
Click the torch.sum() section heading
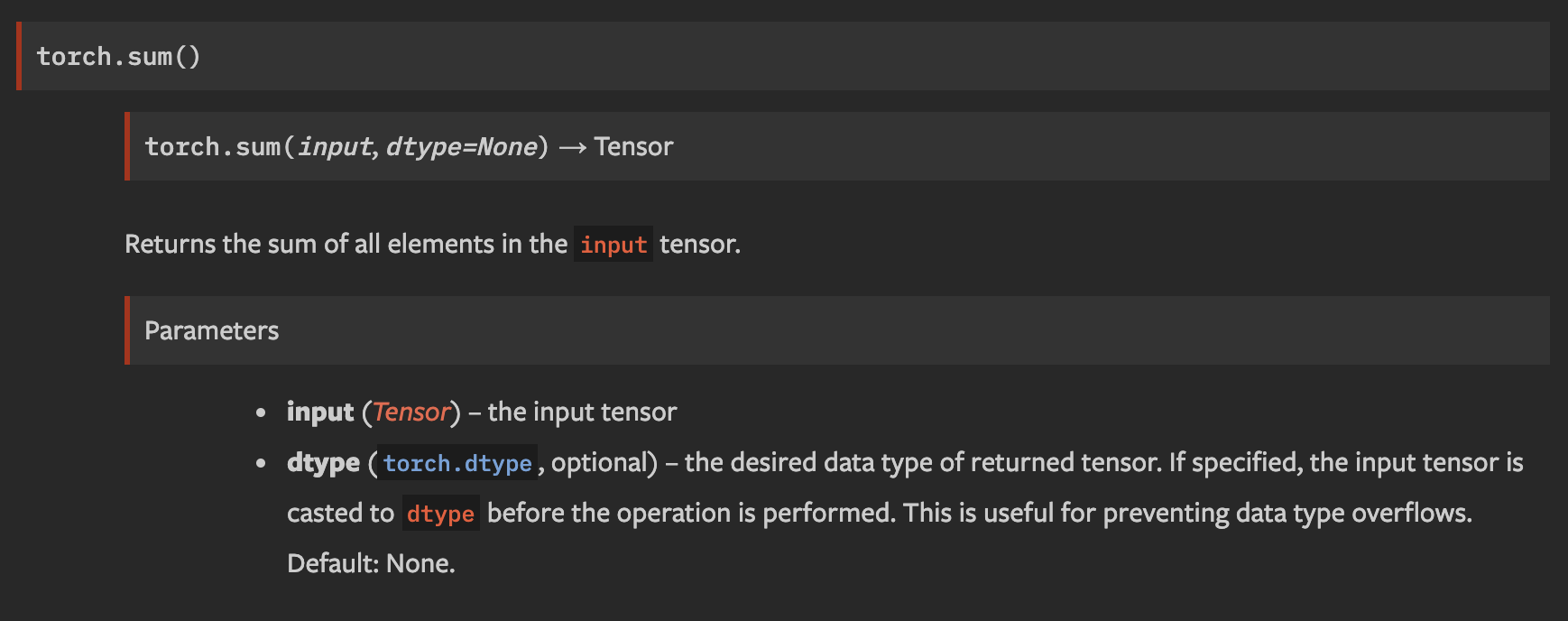click(118, 57)
